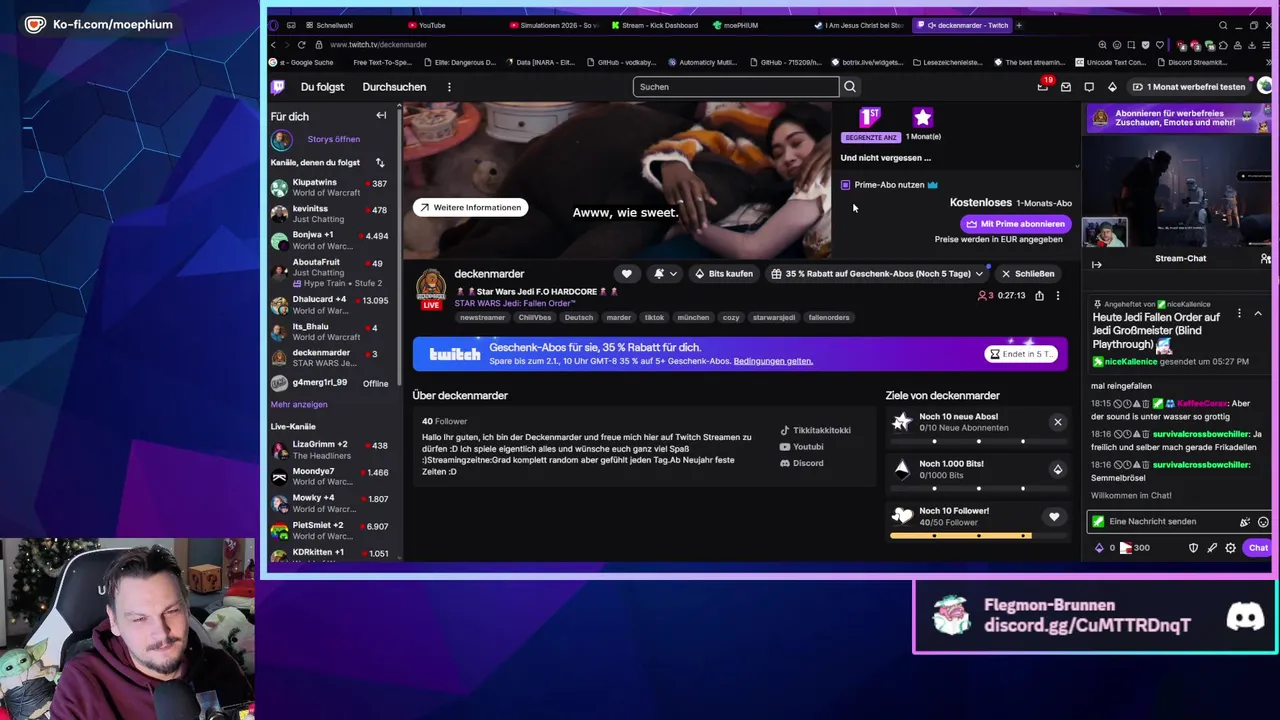Open the STAR WARS Jedi: Fallen Order category link
This screenshot has height=720, width=1280.
click(515, 303)
